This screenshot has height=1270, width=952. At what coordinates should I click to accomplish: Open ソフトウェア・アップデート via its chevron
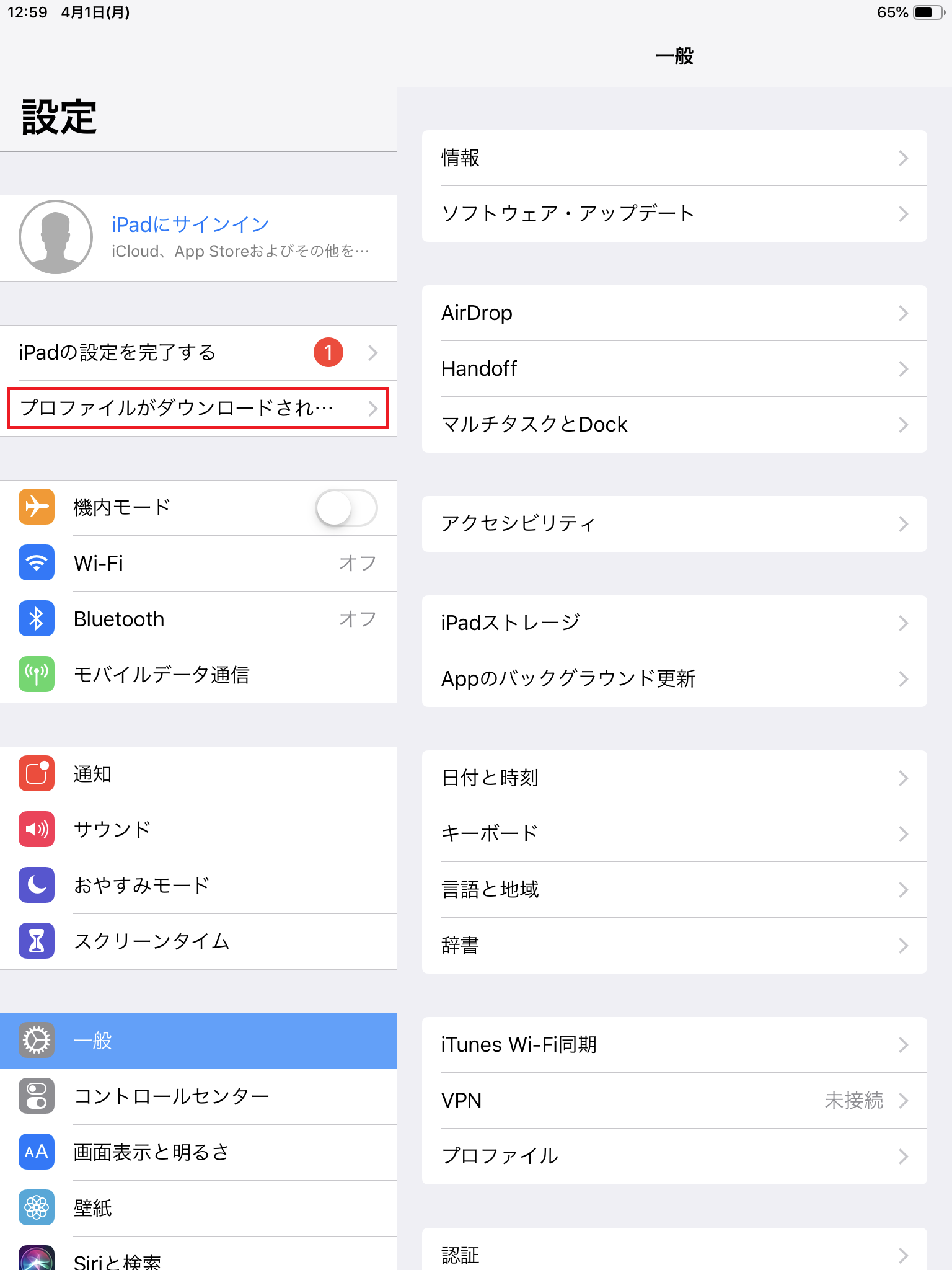pyautogui.click(x=904, y=214)
